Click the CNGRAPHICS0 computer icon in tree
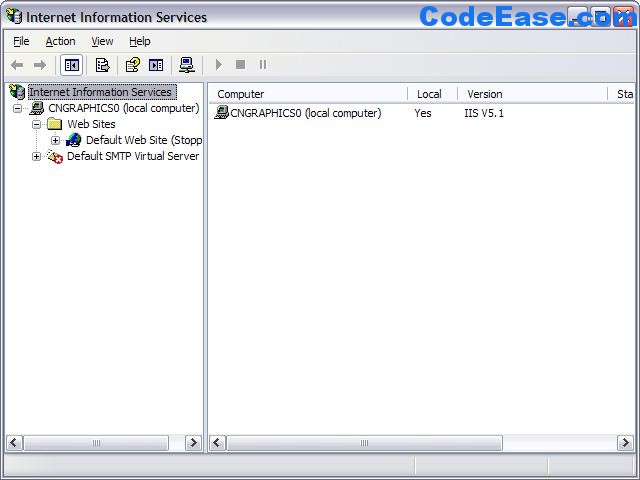The width and height of the screenshot is (640, 480). (x=37, y=108)
